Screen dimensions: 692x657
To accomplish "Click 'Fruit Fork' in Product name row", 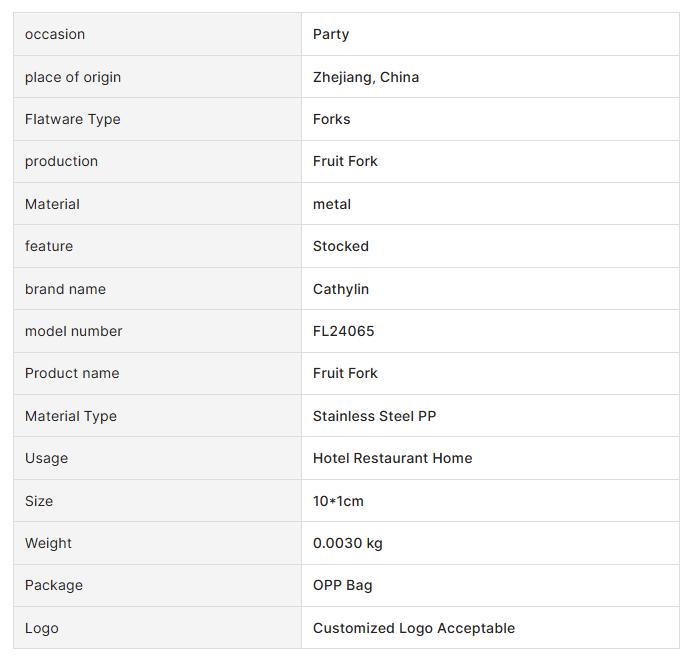I will pyautogui.click(x=345, y=373).
